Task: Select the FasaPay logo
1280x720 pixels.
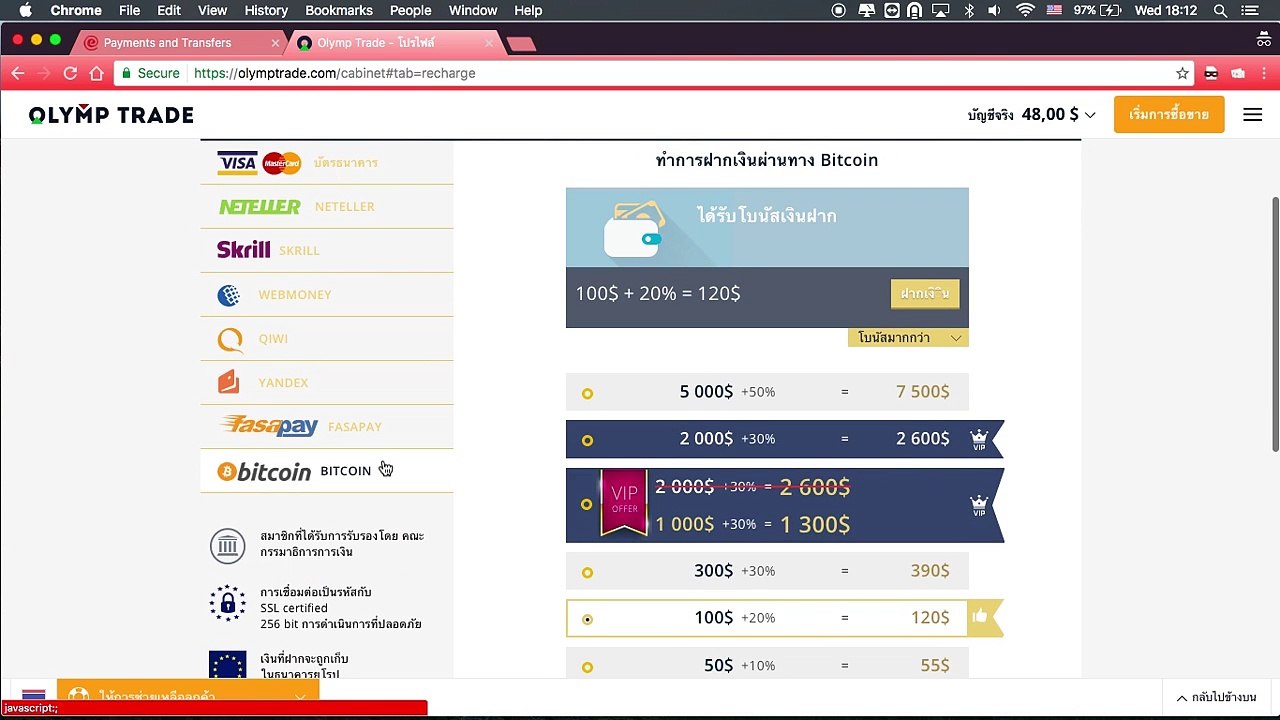Action: pos(269,426)
